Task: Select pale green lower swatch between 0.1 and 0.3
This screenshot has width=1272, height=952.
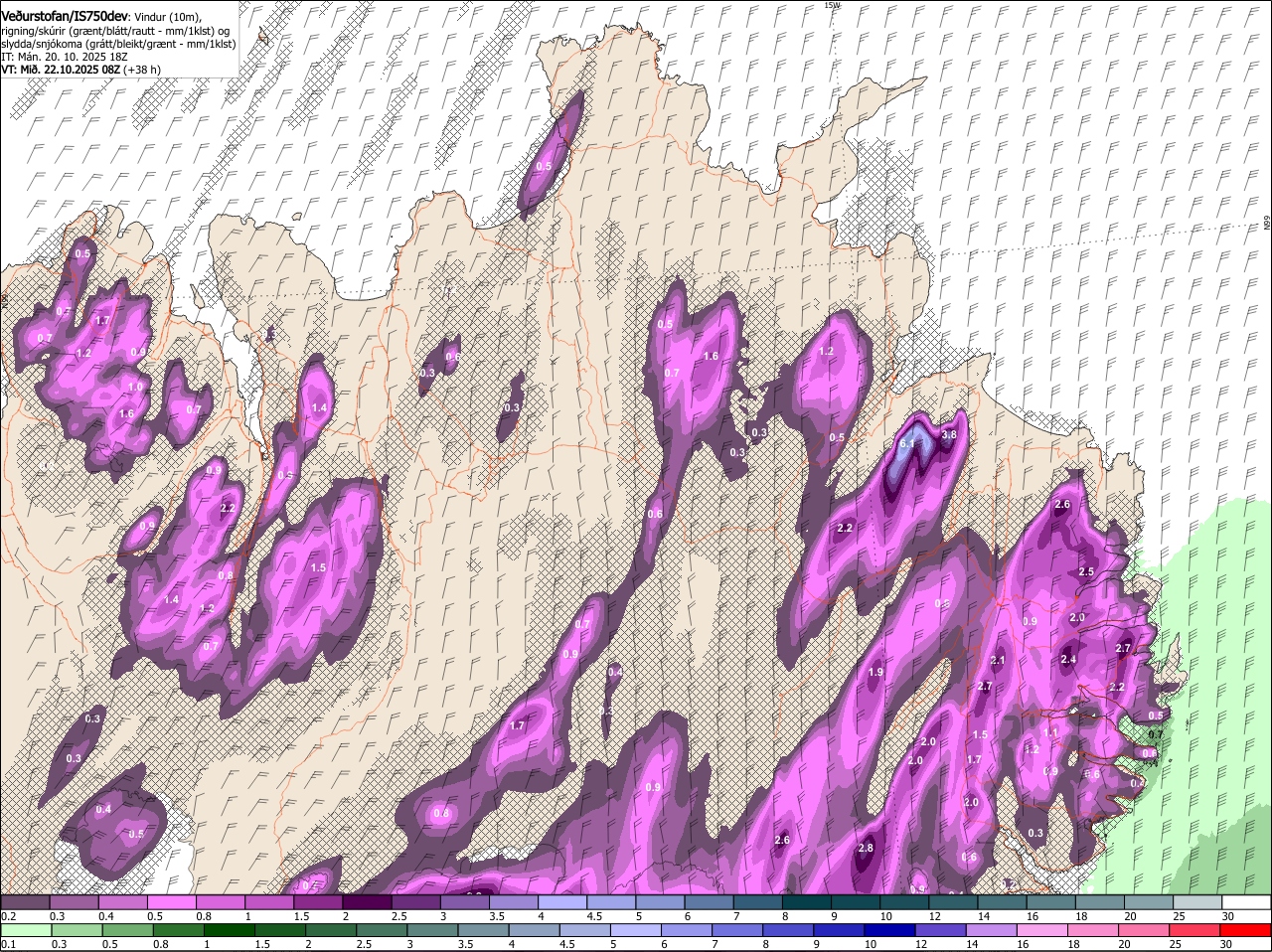Action: coord(25,930)
